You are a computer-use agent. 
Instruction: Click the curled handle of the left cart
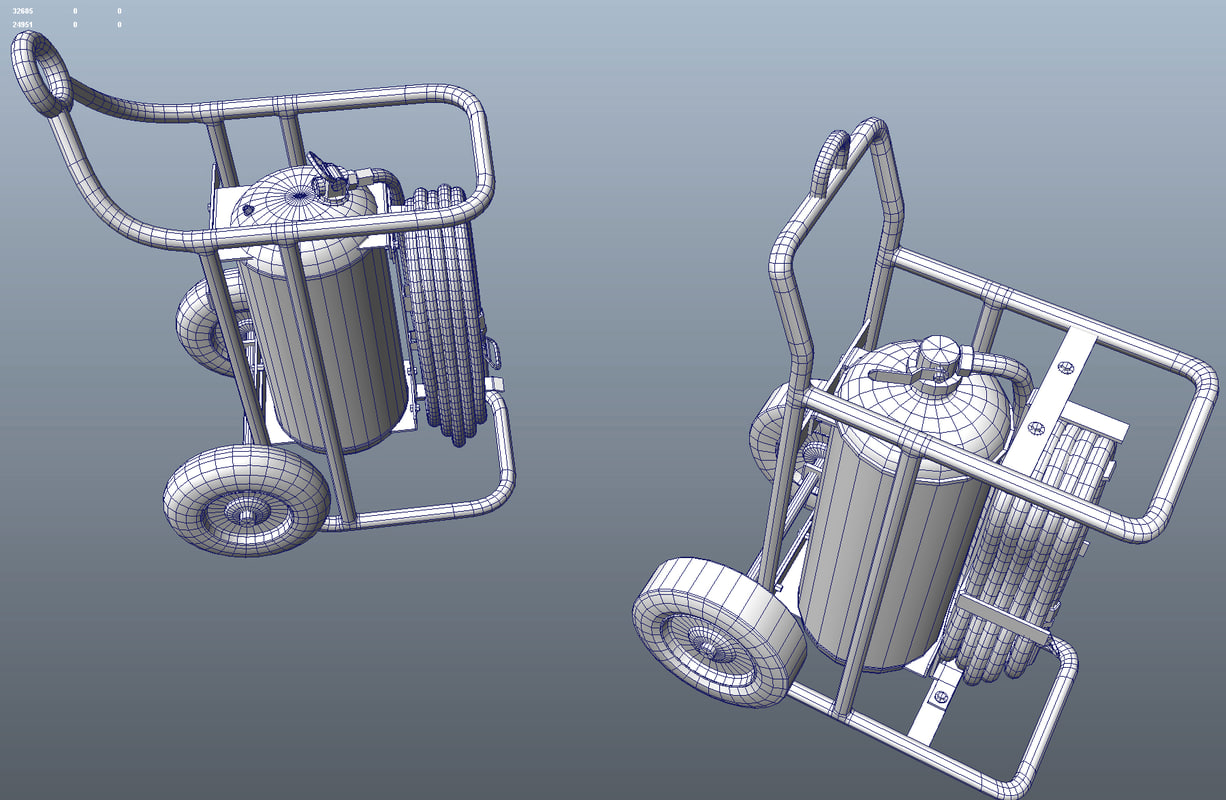point(40,70)
